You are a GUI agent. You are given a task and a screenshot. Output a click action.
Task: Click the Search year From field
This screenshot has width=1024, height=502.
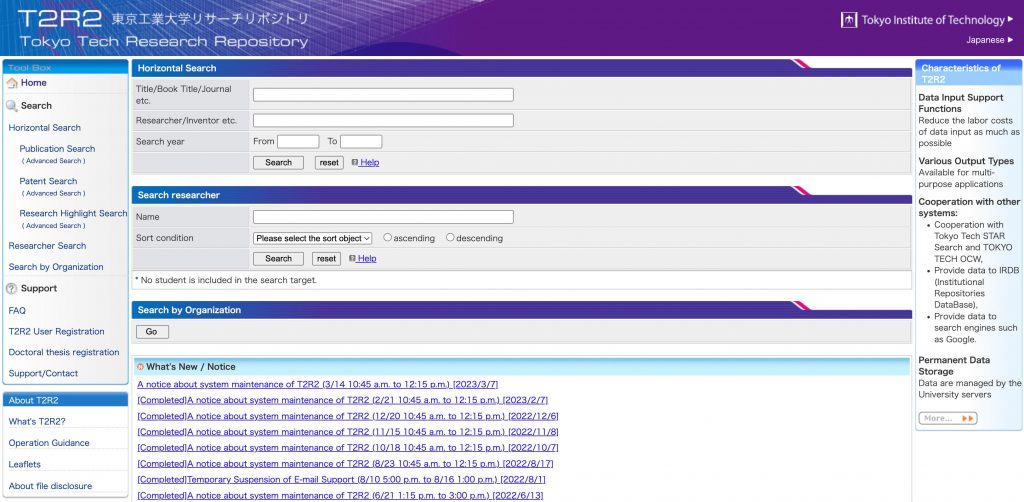coord(298,142)
